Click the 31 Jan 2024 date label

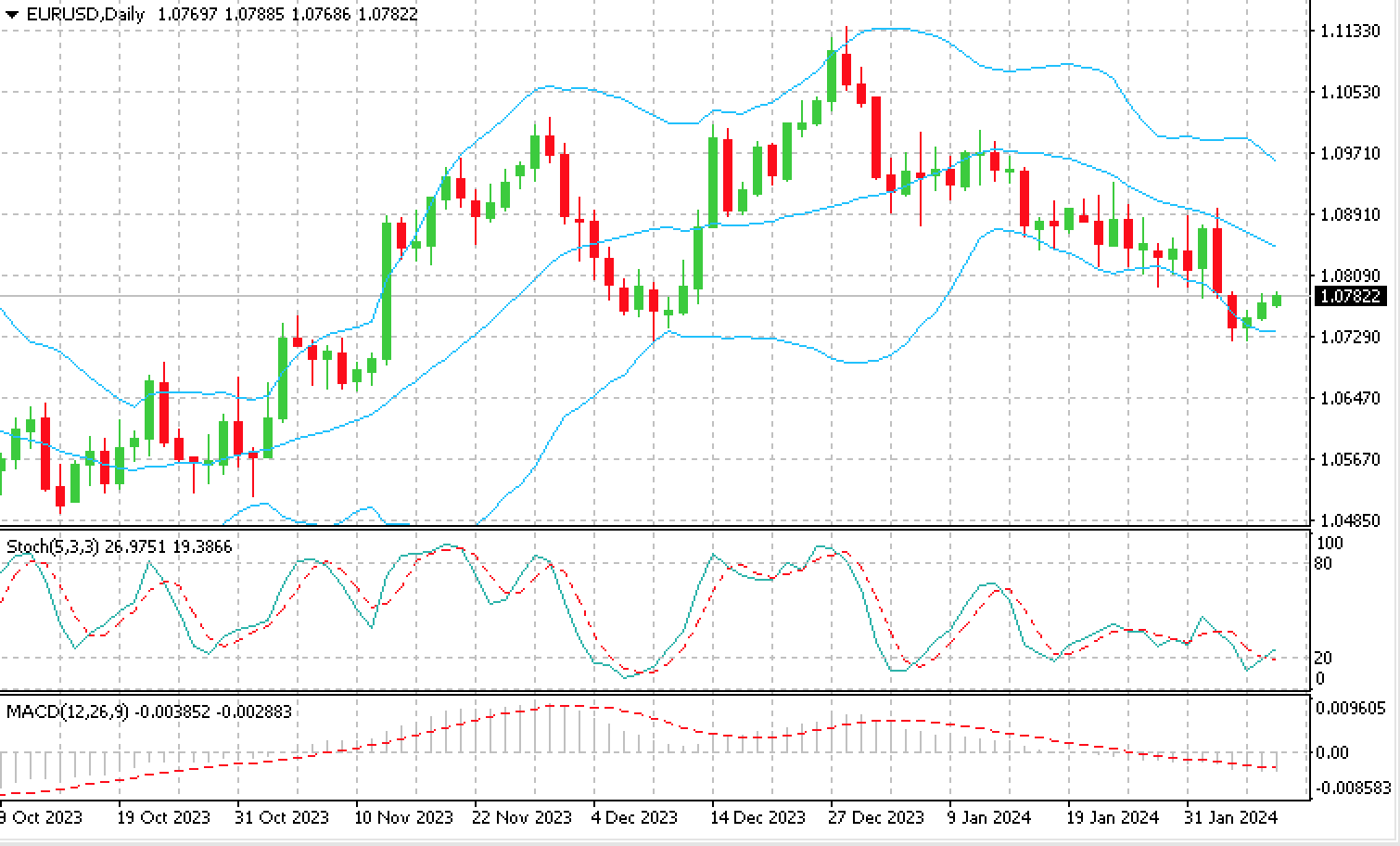1232,817
